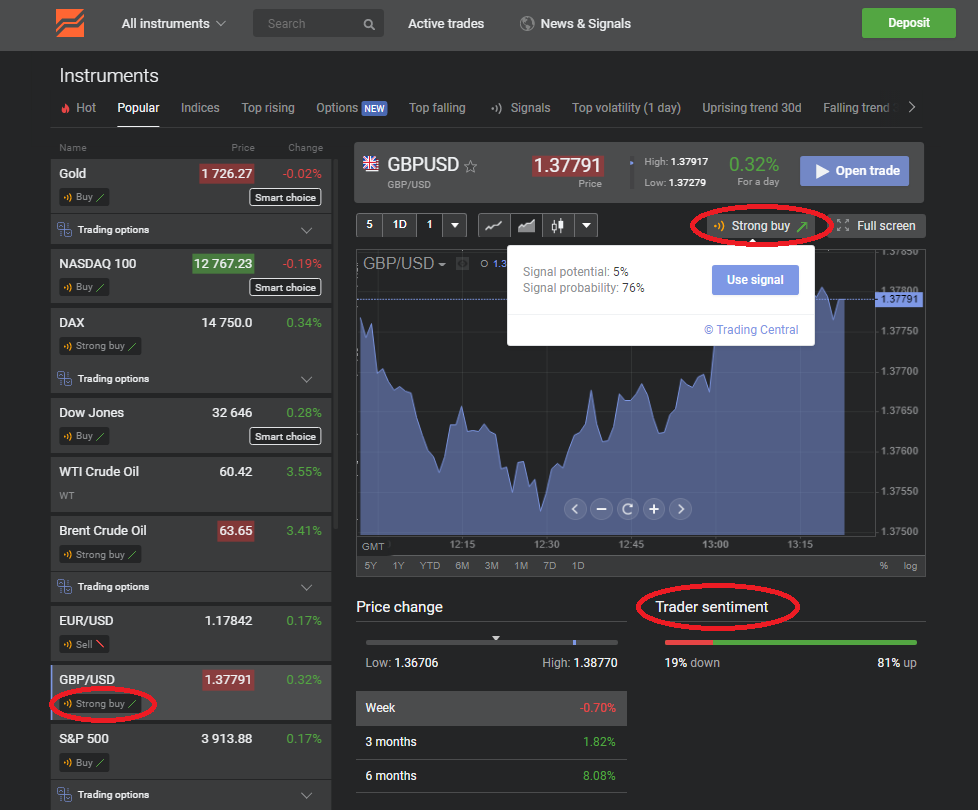Click the Use signal button
The height and width of the screenshot is (810, 978).
pyautogui.click(x=755, y=280)
